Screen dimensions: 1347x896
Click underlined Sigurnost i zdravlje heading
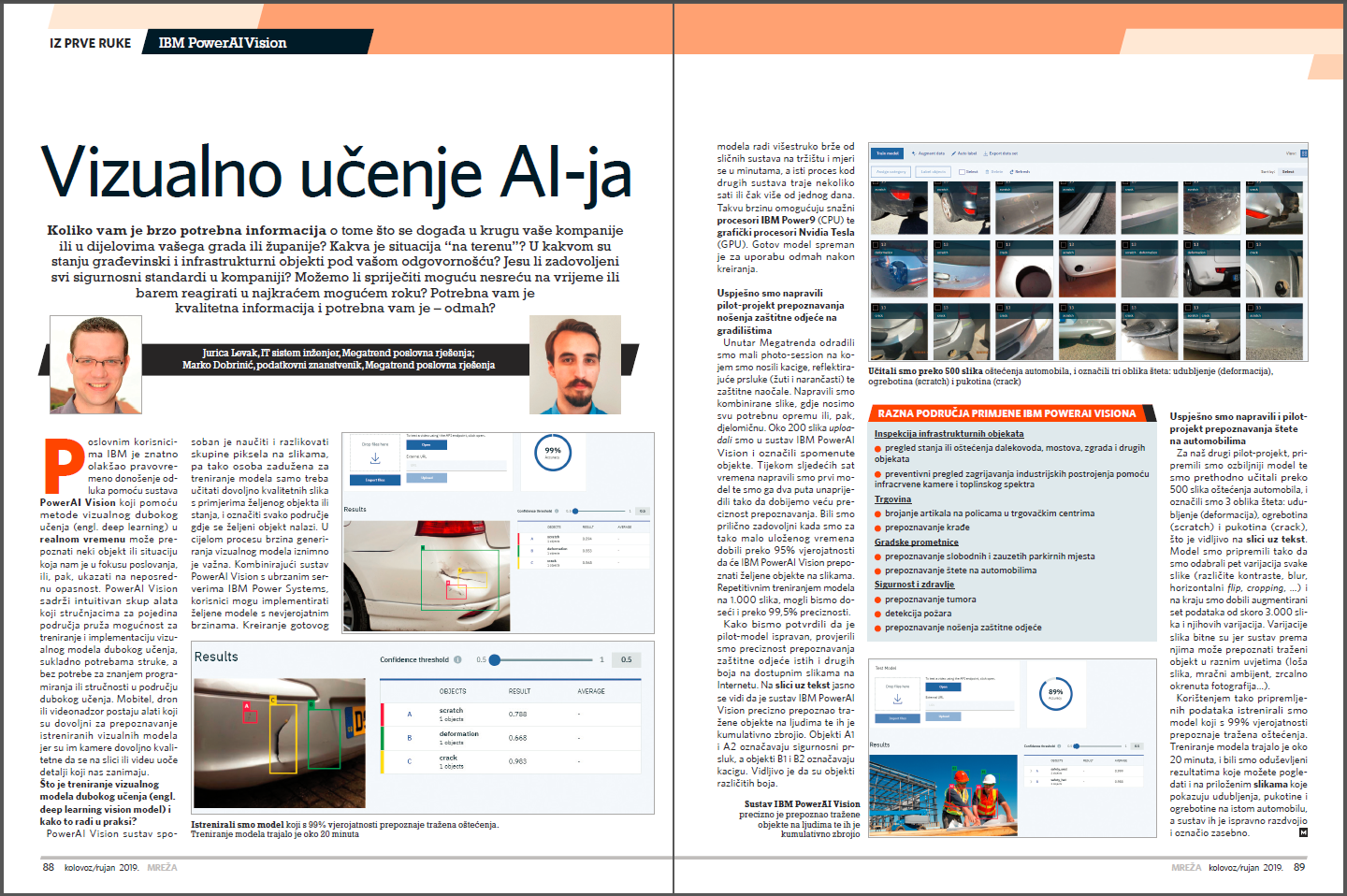click(x=914, y=585)
